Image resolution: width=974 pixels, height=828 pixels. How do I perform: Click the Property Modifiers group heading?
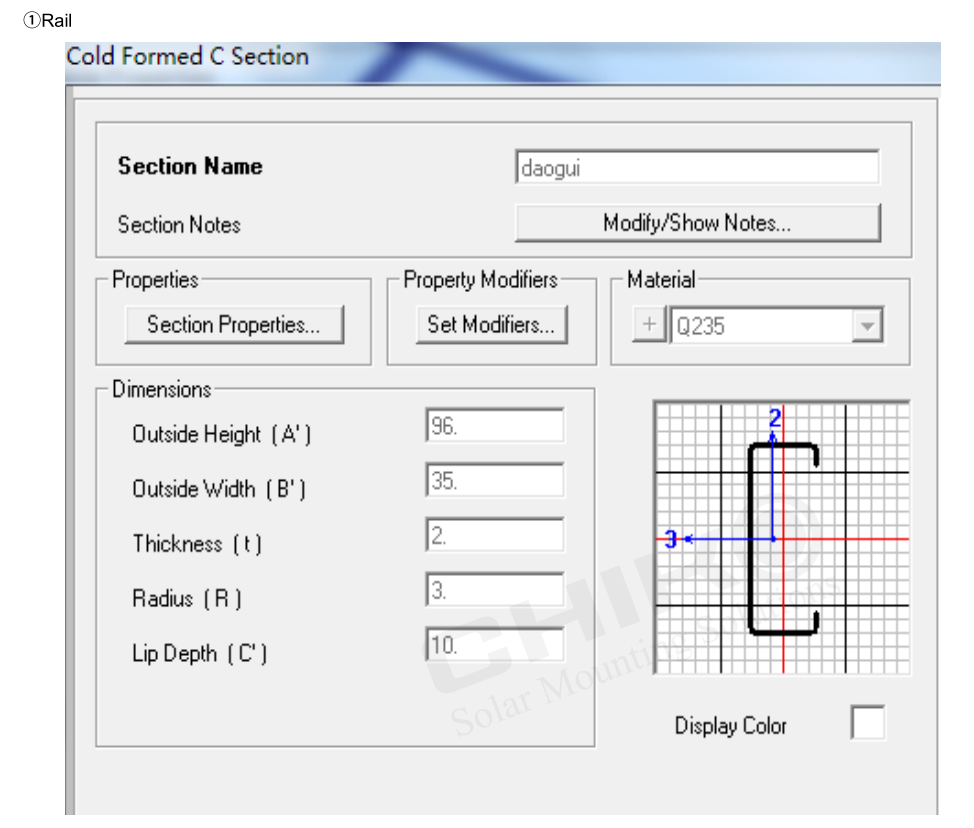480,280
